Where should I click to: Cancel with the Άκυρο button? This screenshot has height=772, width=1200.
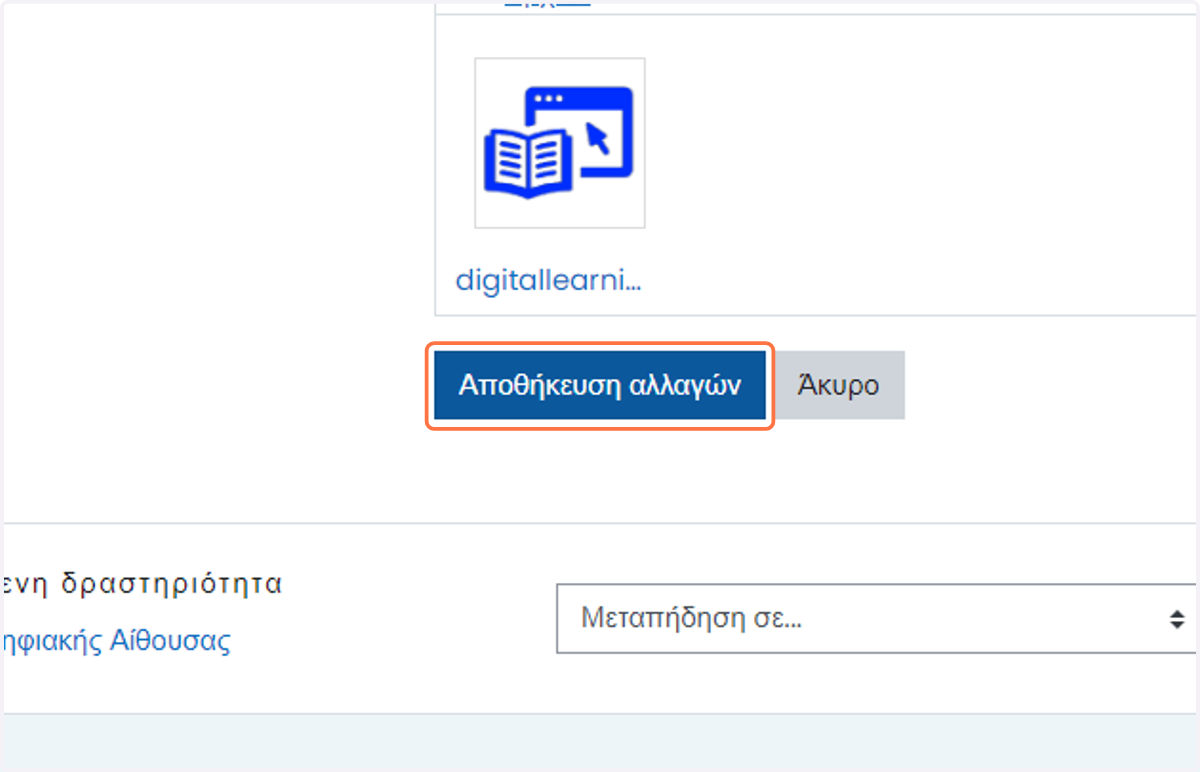[x=838, y=386]
